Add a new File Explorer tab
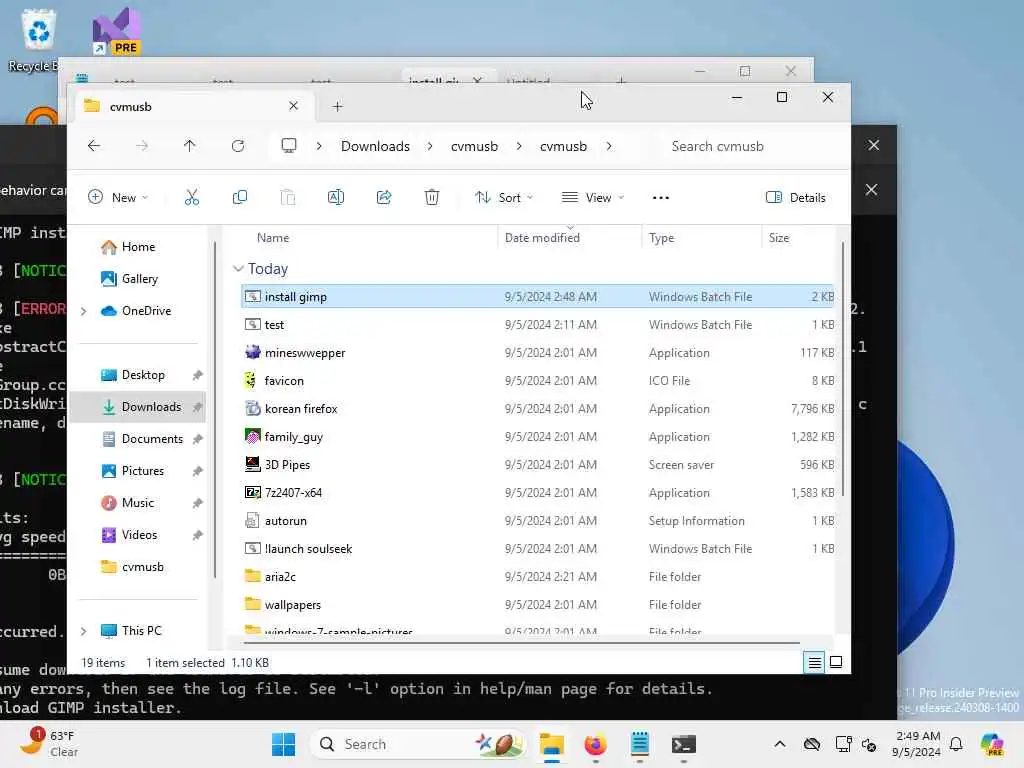The image size is (1024, 768). pos(337,106)
